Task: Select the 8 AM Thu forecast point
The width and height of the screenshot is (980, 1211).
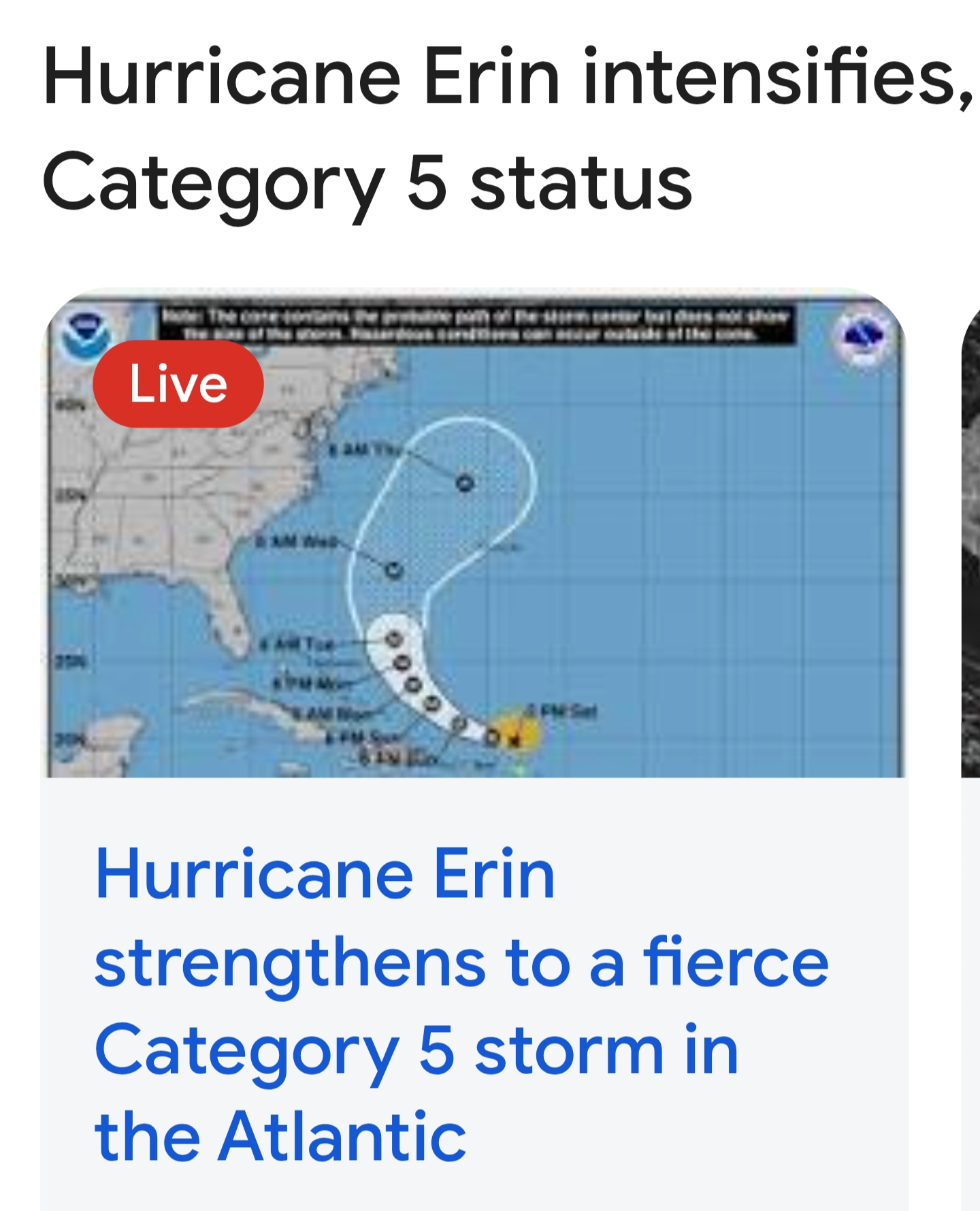Action: [464, 483]
